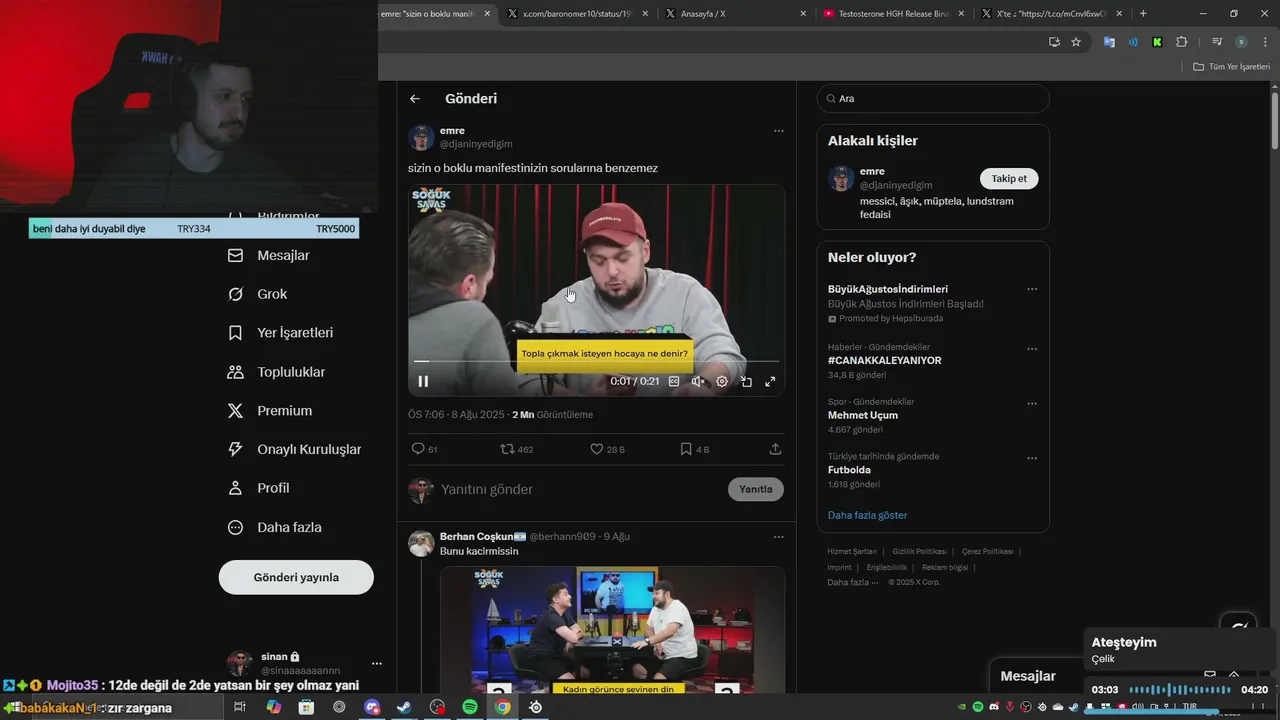Expand footer Daha fazla options
This screenshot has height=720, width=1280.
point(852,582)
